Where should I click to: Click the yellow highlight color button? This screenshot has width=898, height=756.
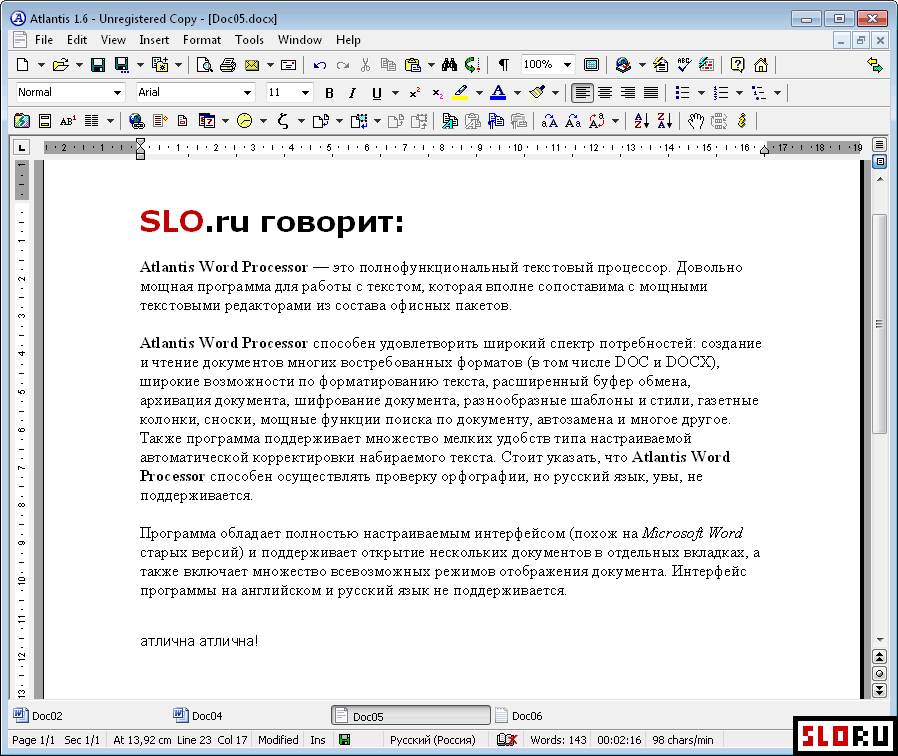click(460, 93)
